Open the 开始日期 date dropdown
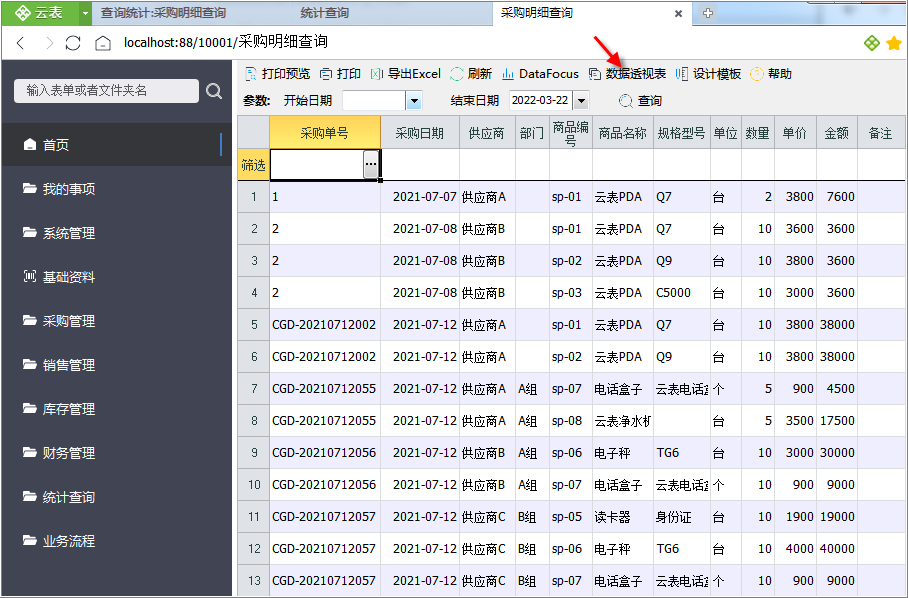This screenshot has width=908, height=598. (414, 101)
